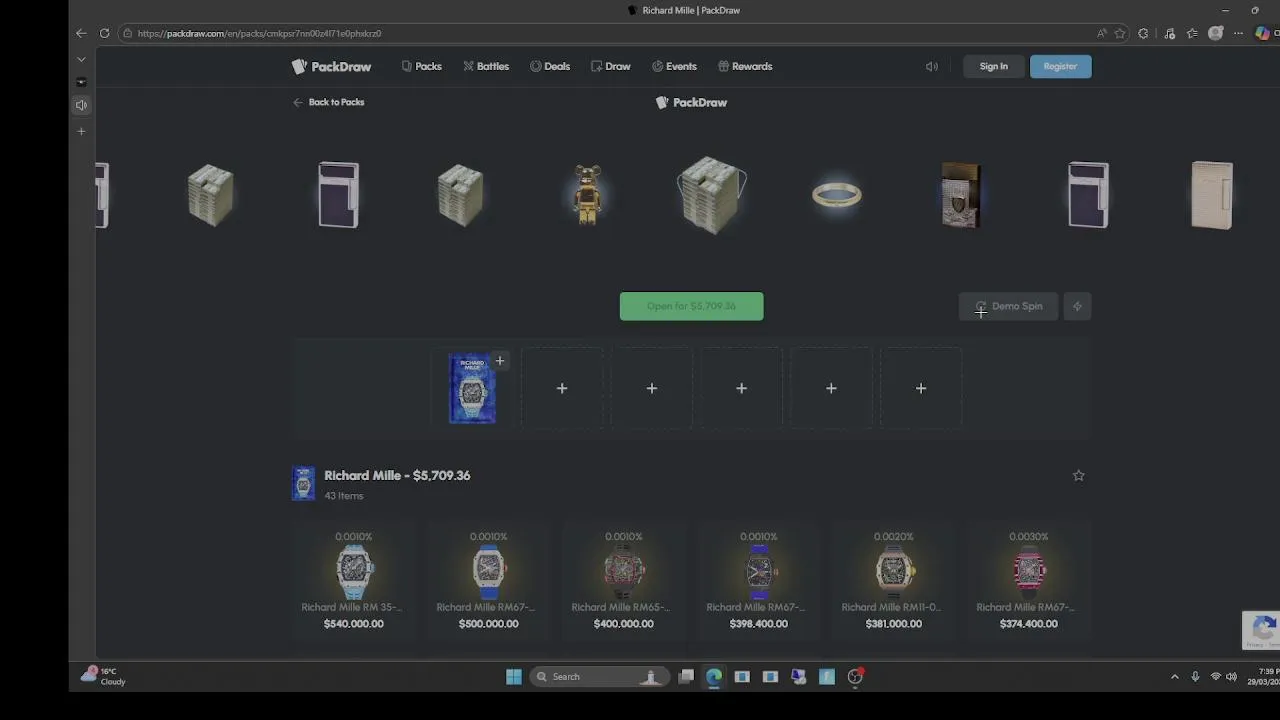Open the $381,000.00 Richard Mille RM11 watch
1280x720 pixels.
click(x=893, y=581)
